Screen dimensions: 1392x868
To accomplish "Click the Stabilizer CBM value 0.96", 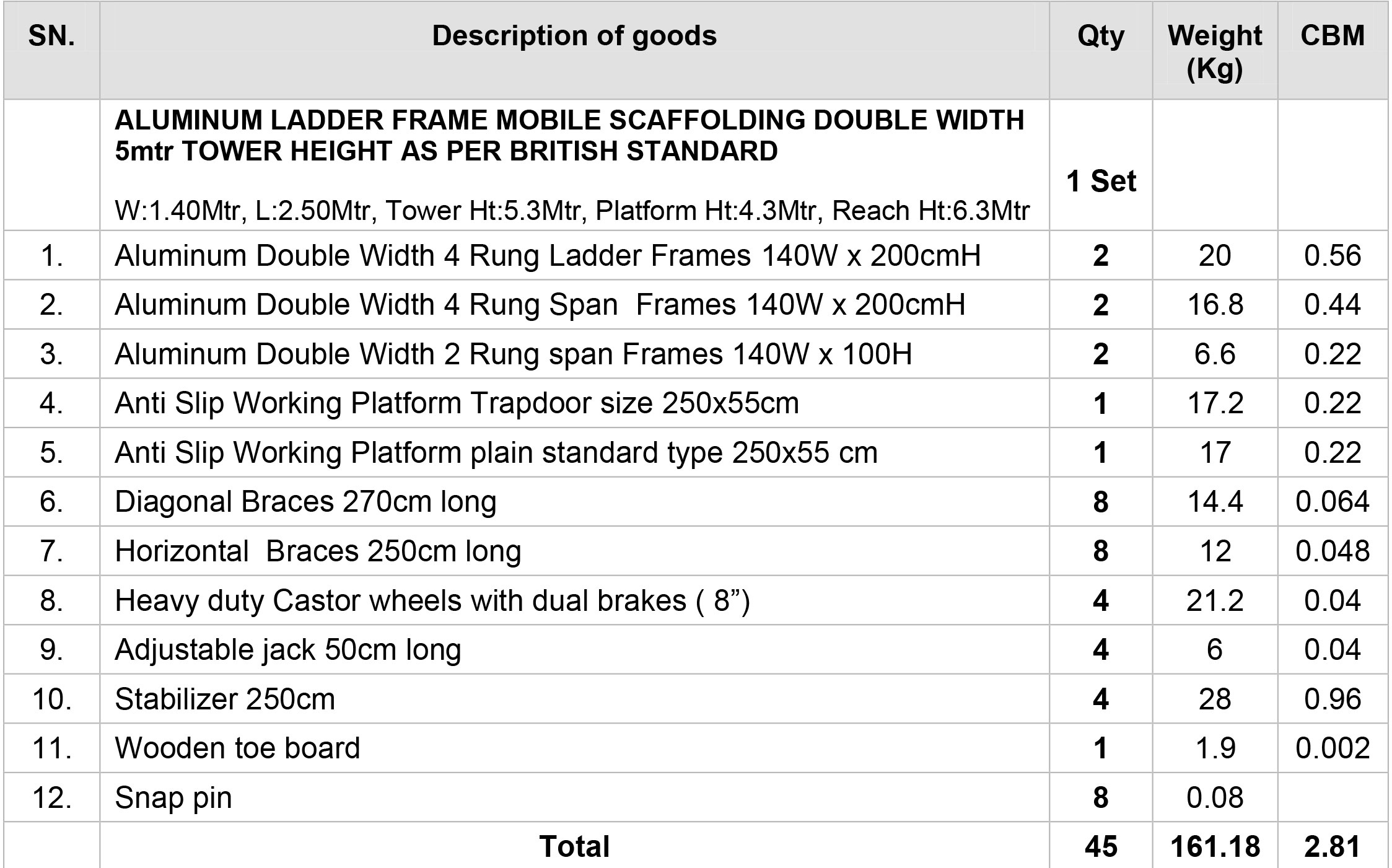I will (1333, 699).
